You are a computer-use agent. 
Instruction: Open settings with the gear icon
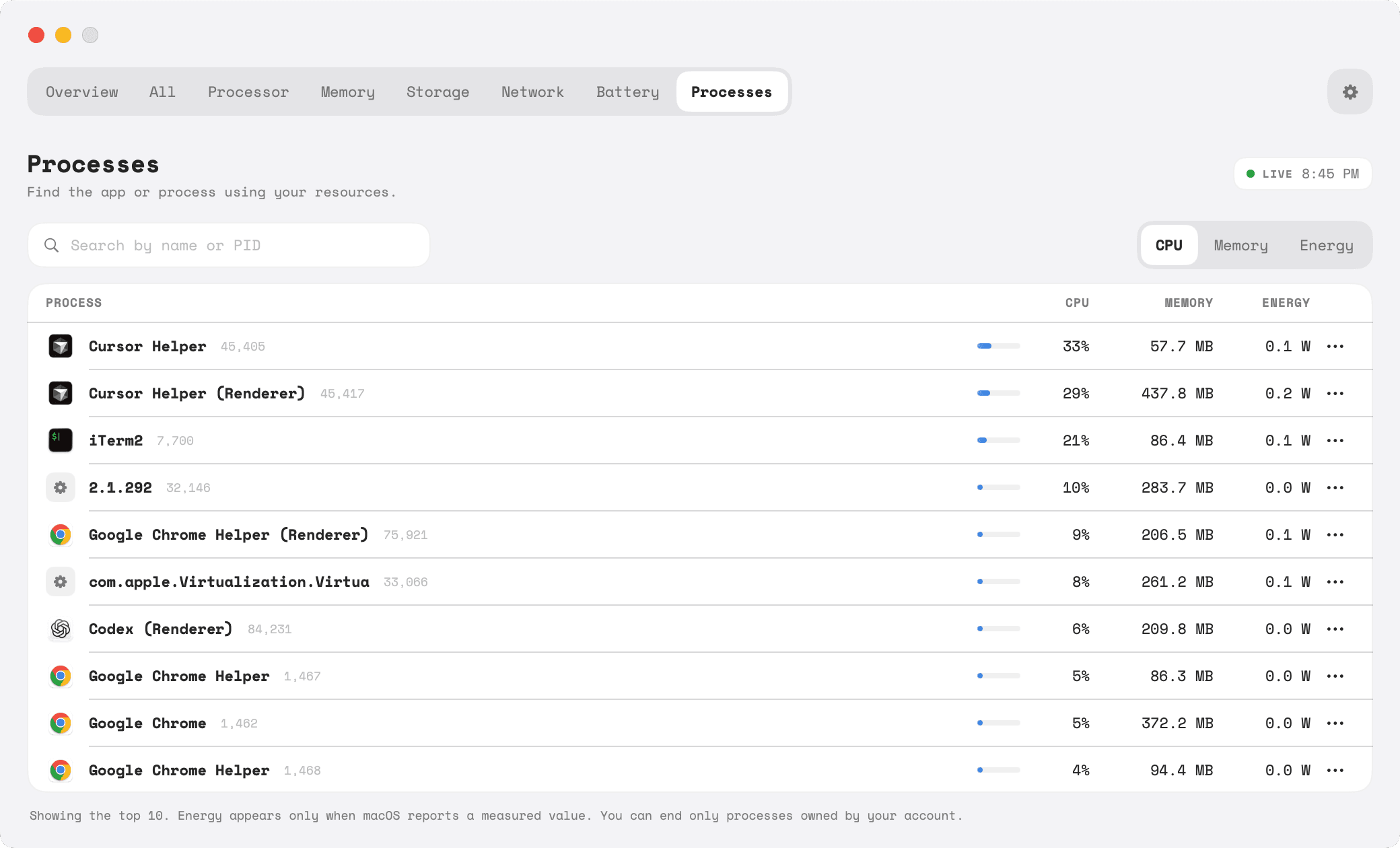1350,92
